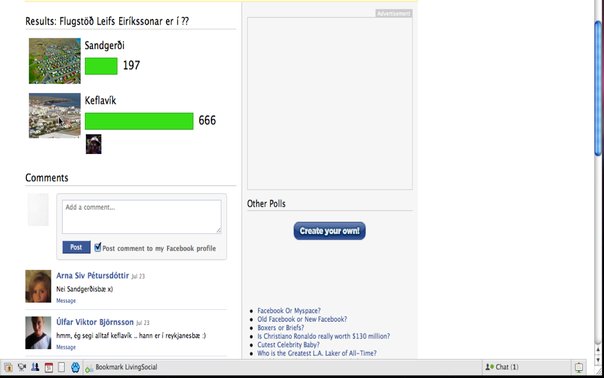Viewport: 604px width, 378px height.
Task: Click the scrollbar down arrow
Action: tap(598, 360)
